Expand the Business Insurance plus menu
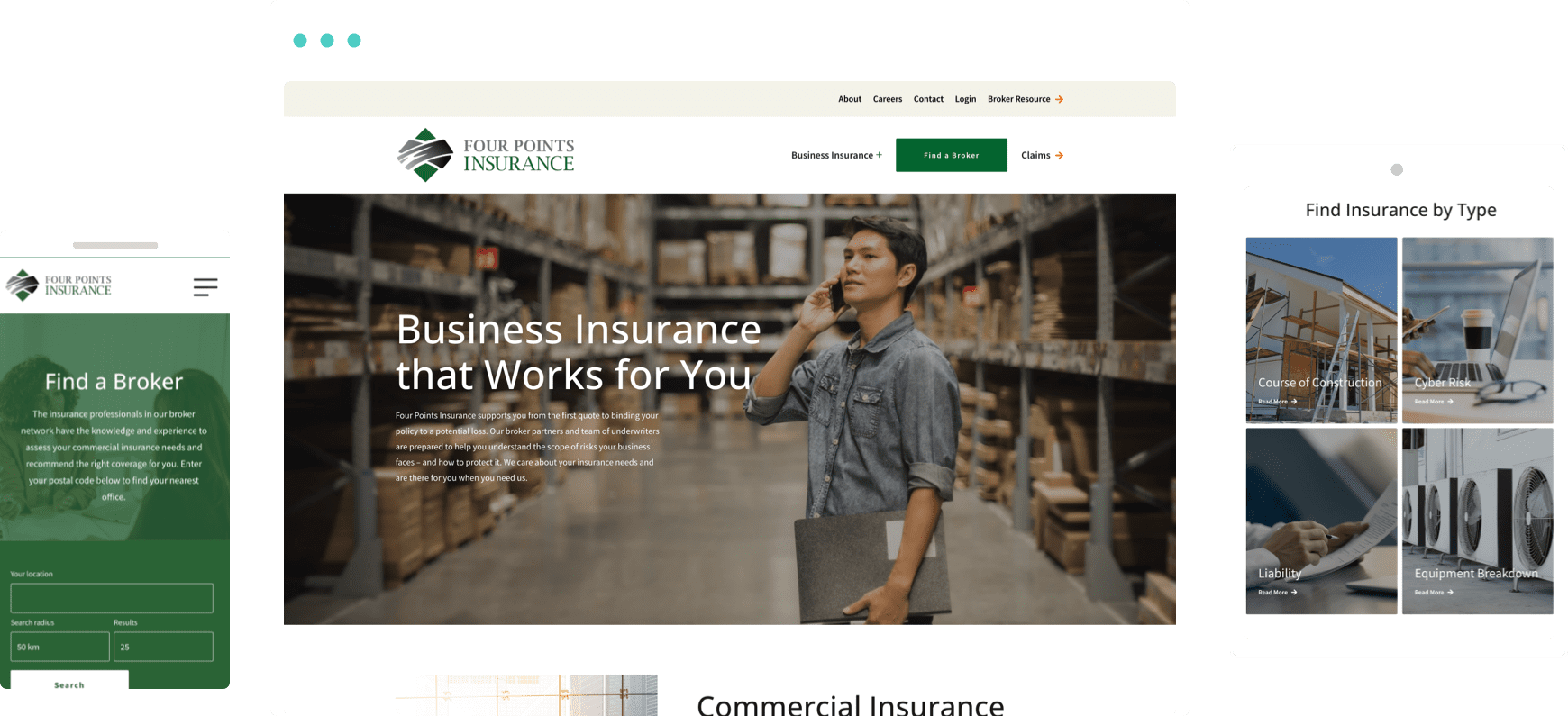Image resolution: width=1568 pixels, height=716 pixels. pyautogui.click(x=836, y=155)
